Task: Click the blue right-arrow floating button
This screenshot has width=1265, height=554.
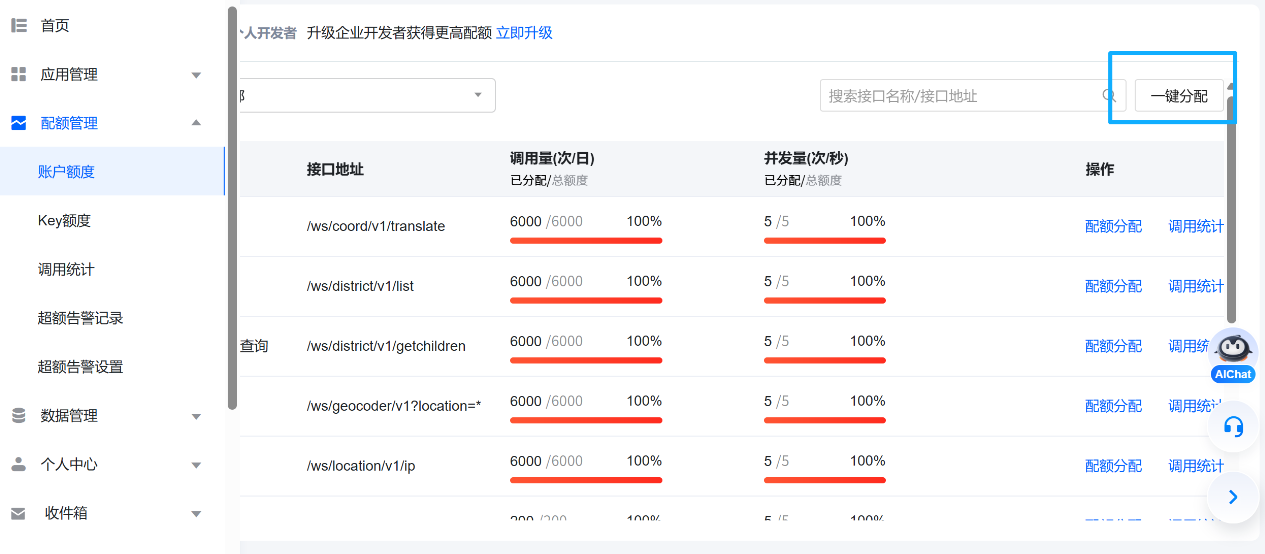Action: (1233, 497)
